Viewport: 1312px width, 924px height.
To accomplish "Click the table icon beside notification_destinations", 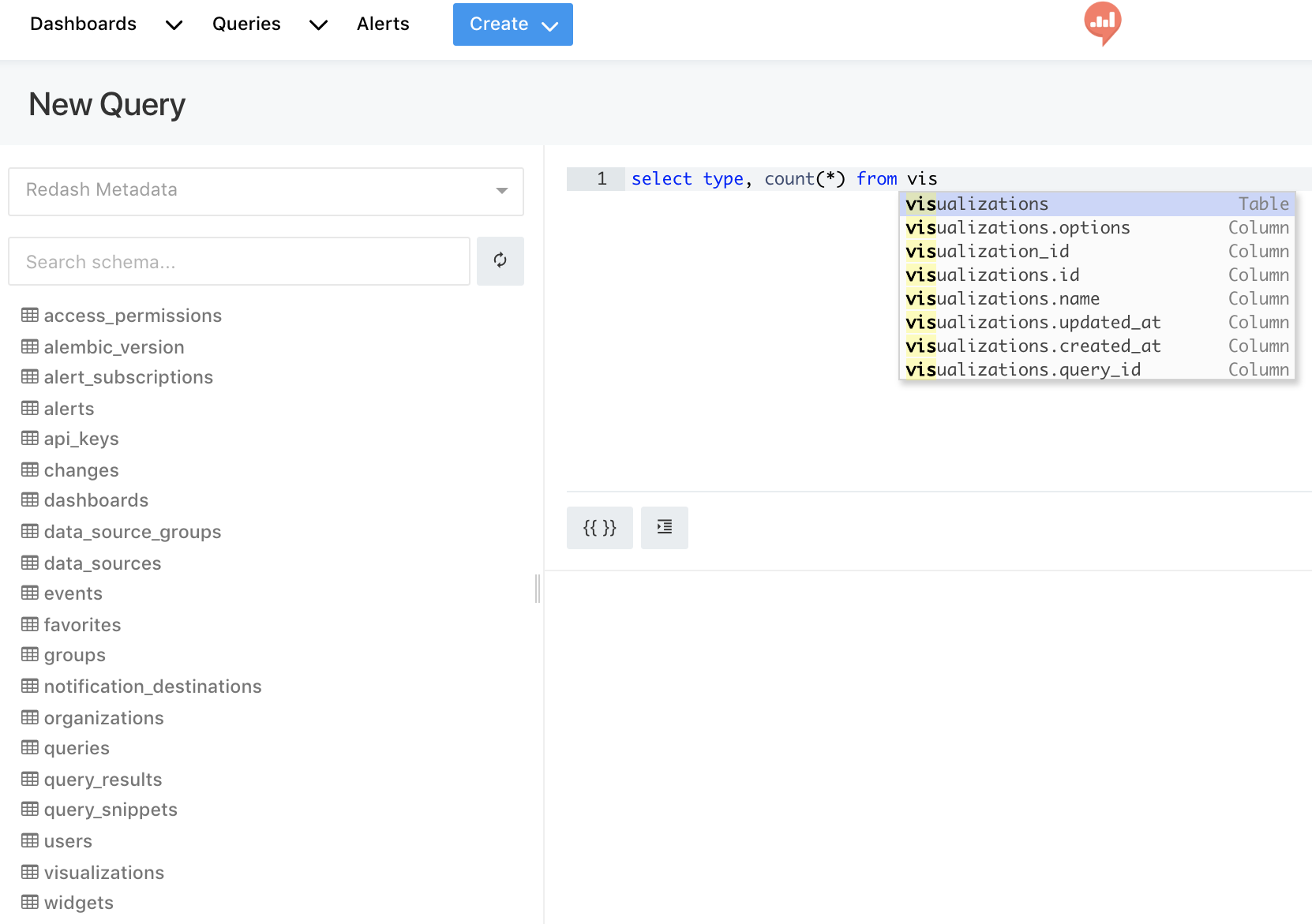I will [x=30, y=686].
